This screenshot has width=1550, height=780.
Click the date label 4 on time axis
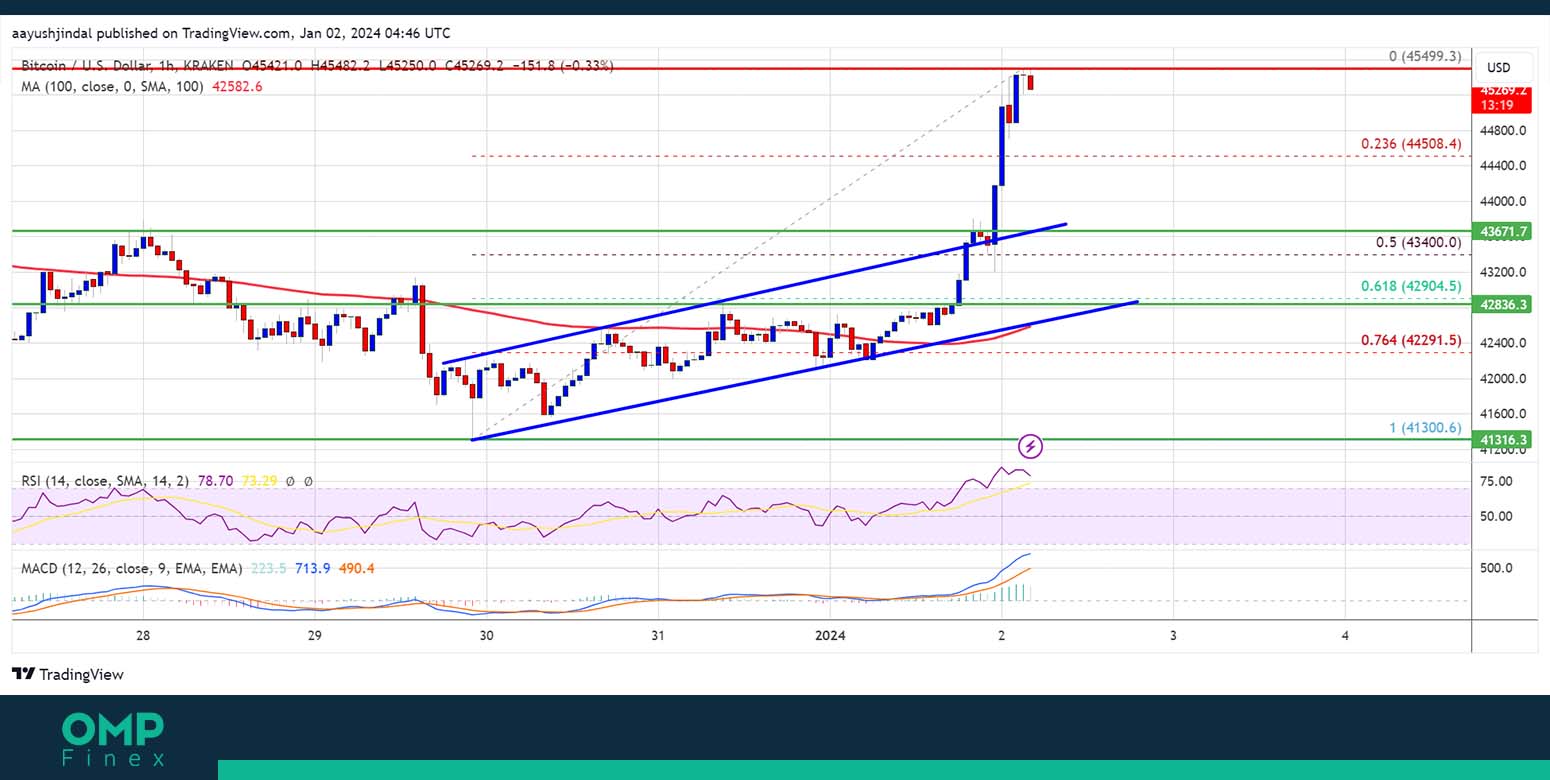(1345, 635)
